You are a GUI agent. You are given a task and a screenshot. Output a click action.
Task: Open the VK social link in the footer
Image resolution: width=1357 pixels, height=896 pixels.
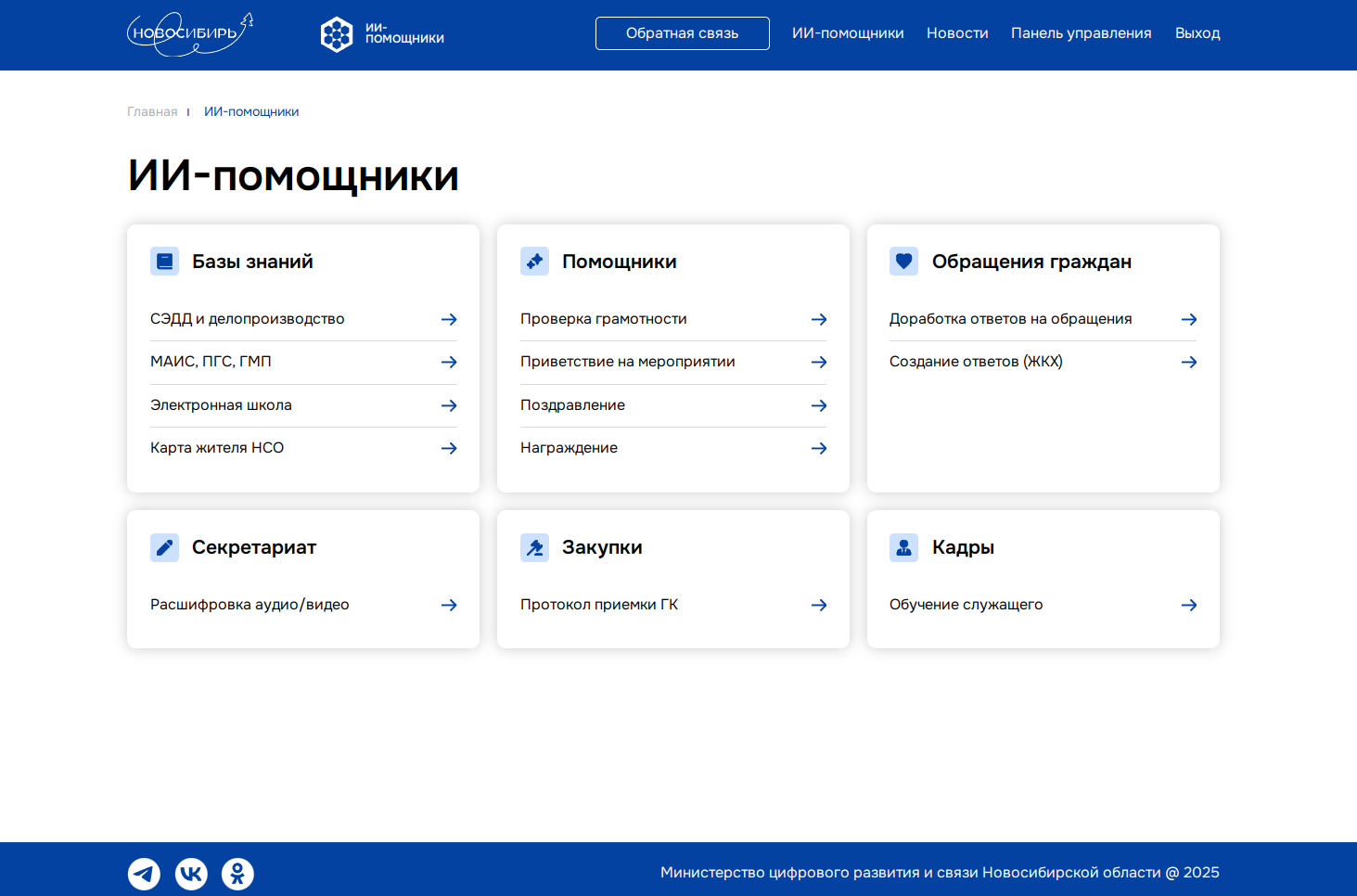(191, 874)
